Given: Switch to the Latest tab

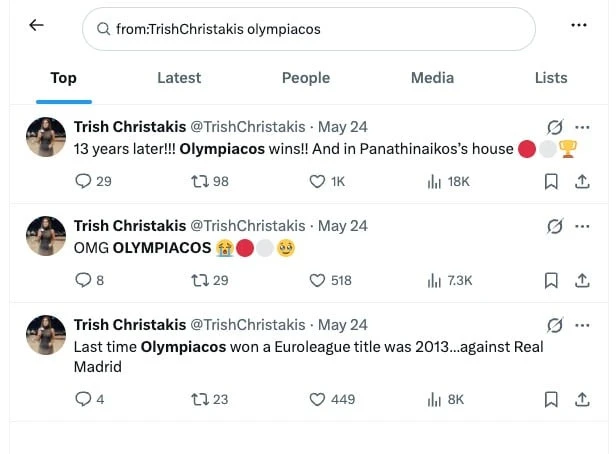Looking at the screenshot, I should [179, 78].
